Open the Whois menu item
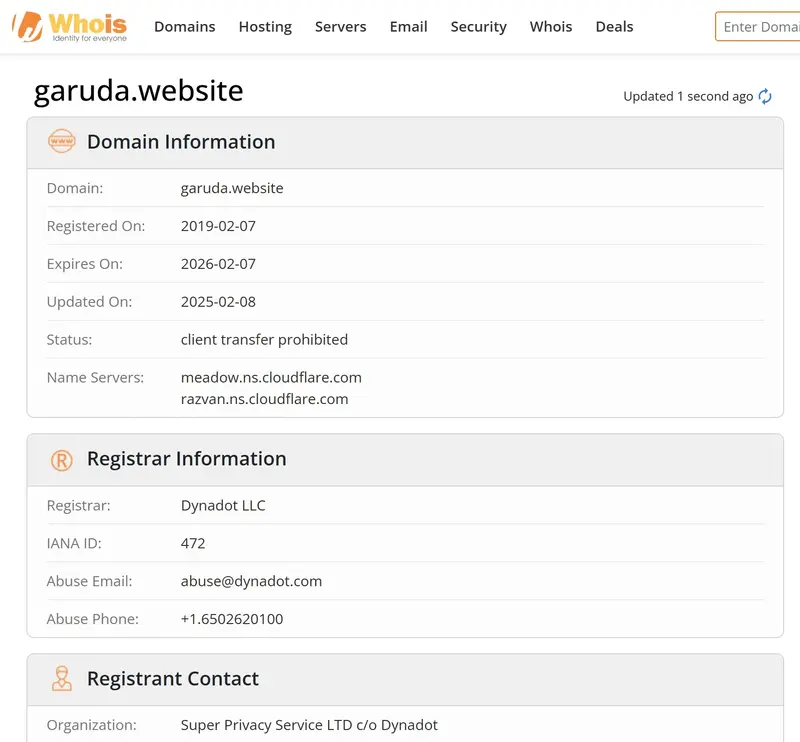The width and height of the screenshot is (800, 742). [x=551, y=27]
